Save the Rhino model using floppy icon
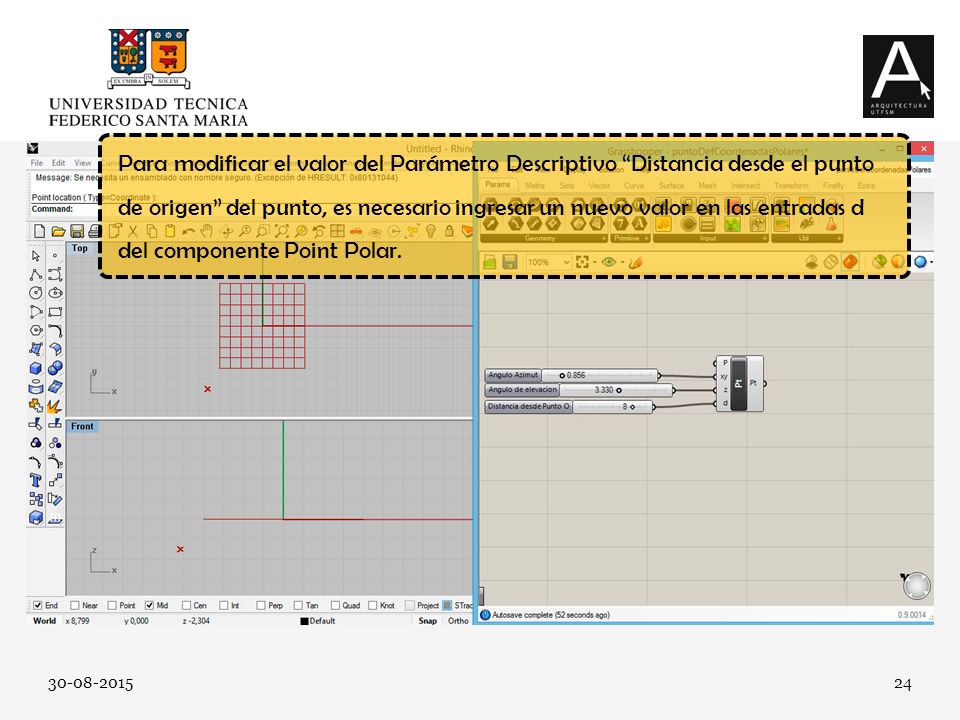960x720 pixels. (77, 231)
